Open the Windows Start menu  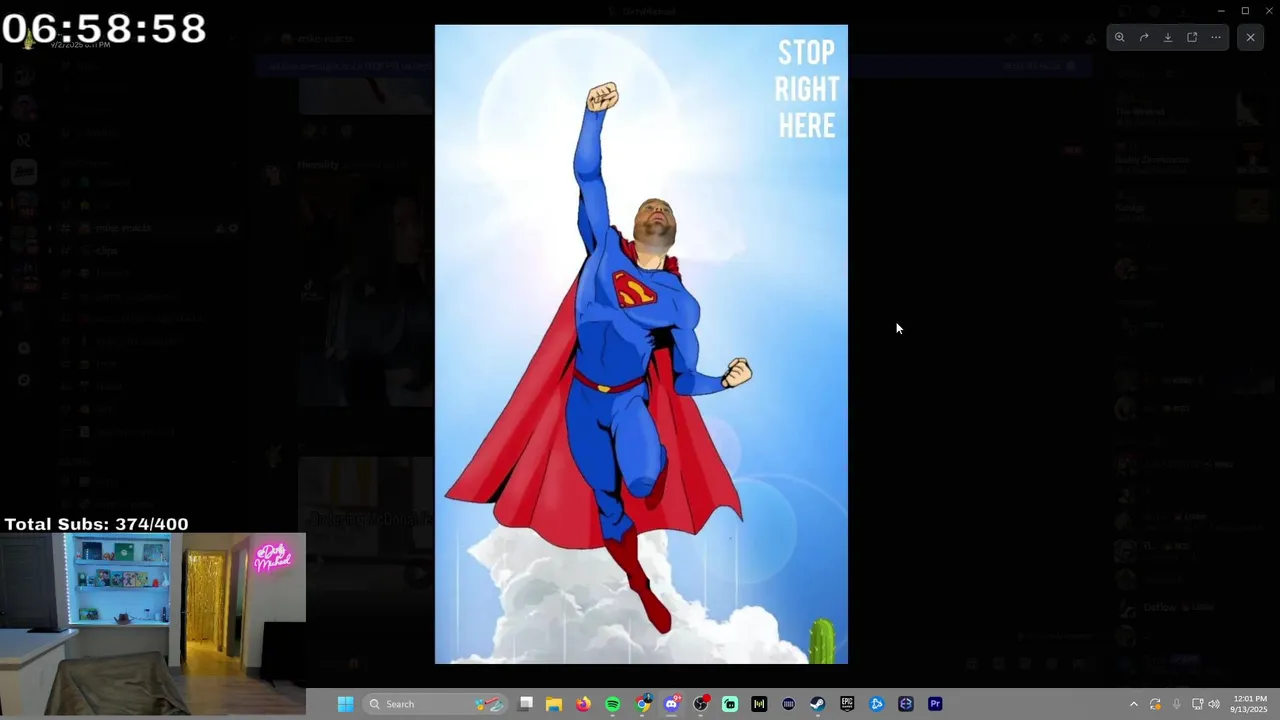click(345, 704)
